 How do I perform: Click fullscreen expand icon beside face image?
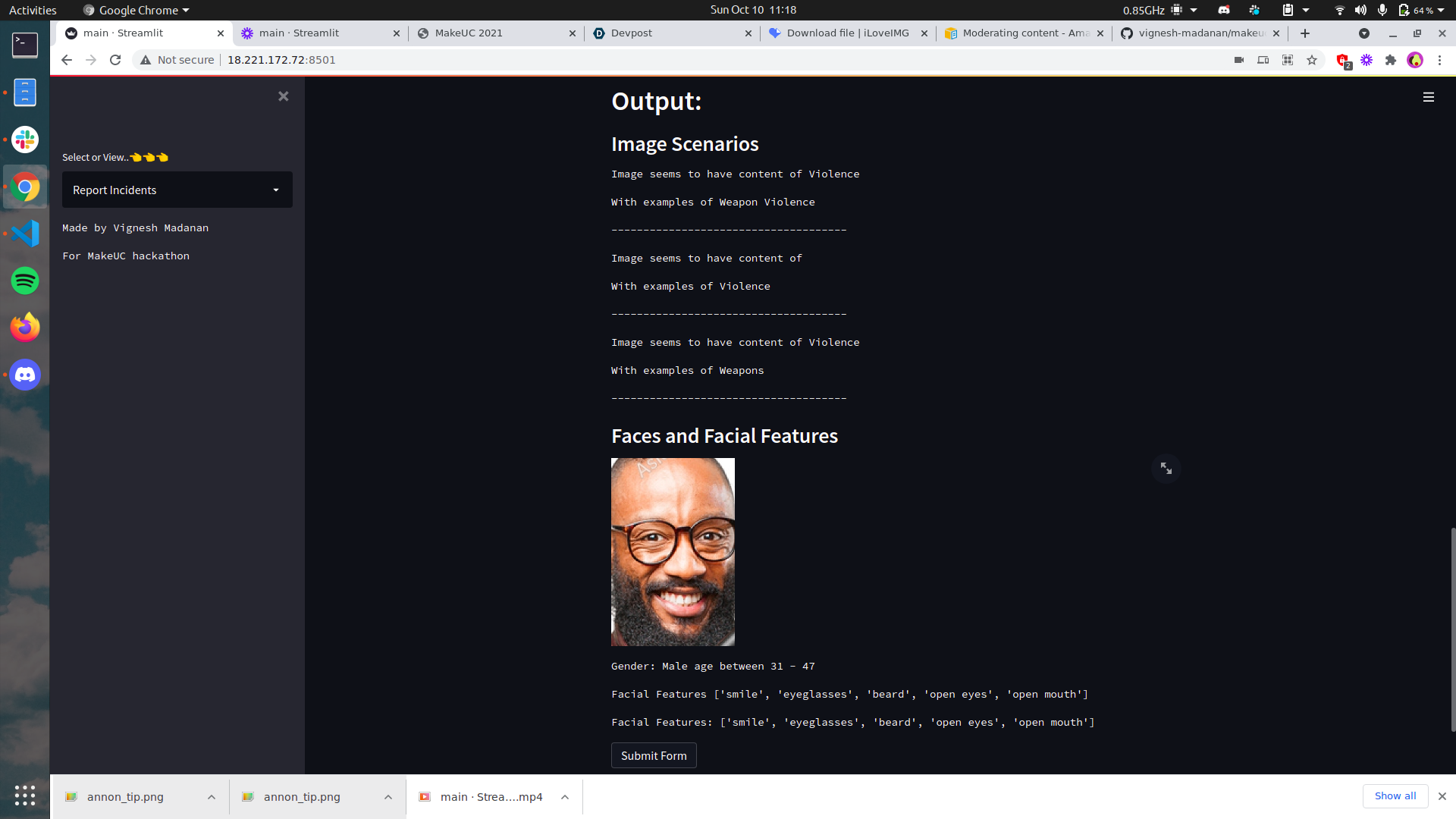pos(1166,469)
